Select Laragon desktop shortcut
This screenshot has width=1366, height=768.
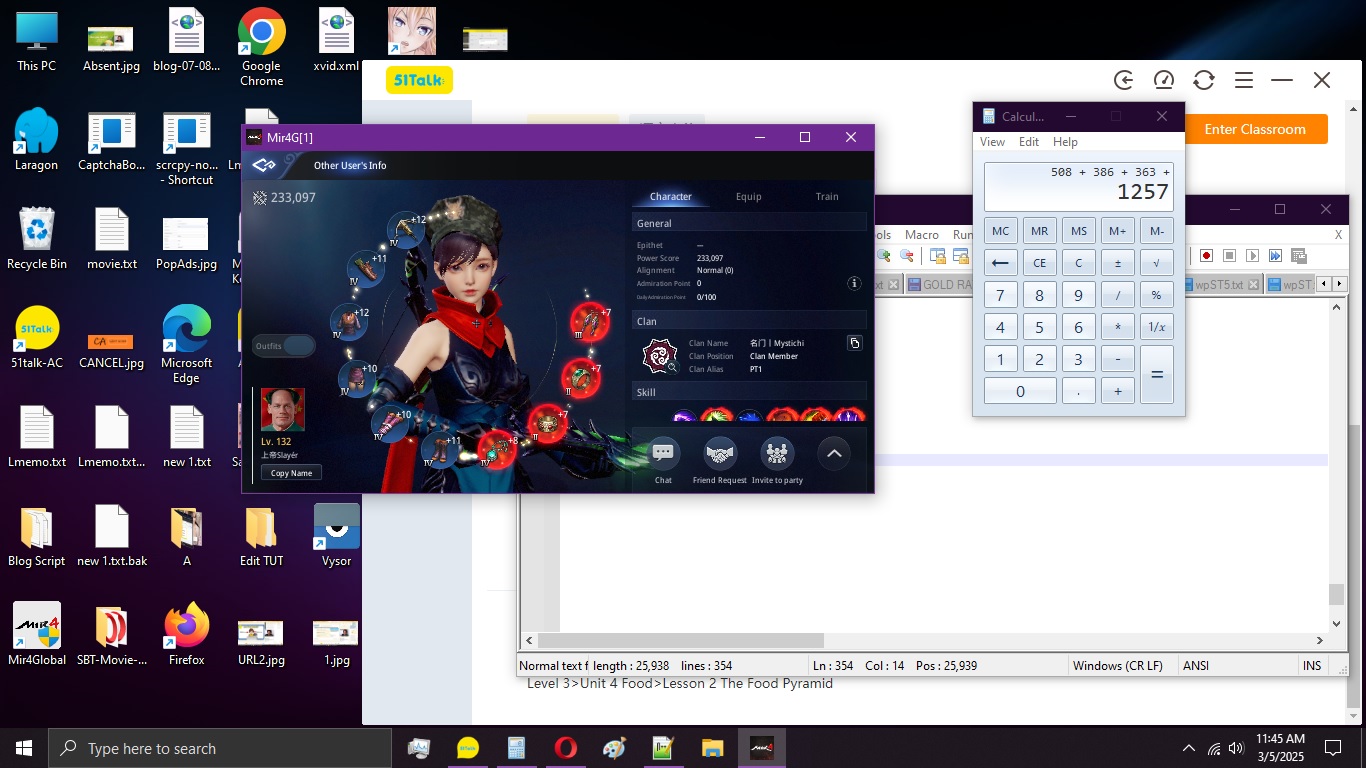37,140
